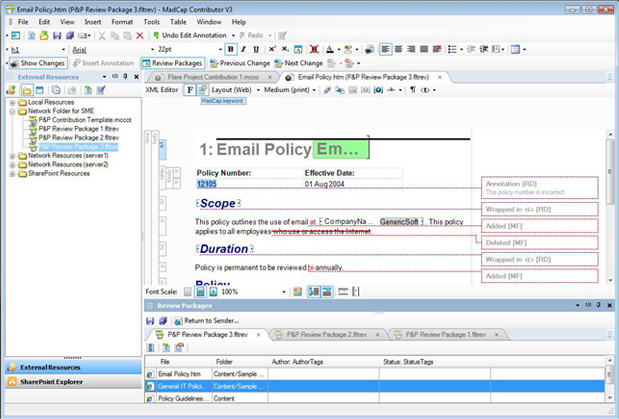This screenshot has height=419, width=619.
Task: Close the External Resources panel
Action: [x=136, y=77]
